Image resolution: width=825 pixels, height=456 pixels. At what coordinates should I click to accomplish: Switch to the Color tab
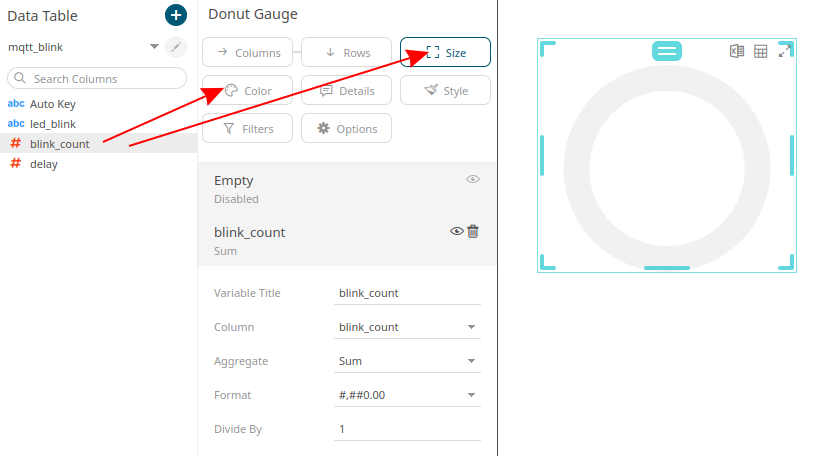click(247, 91)
